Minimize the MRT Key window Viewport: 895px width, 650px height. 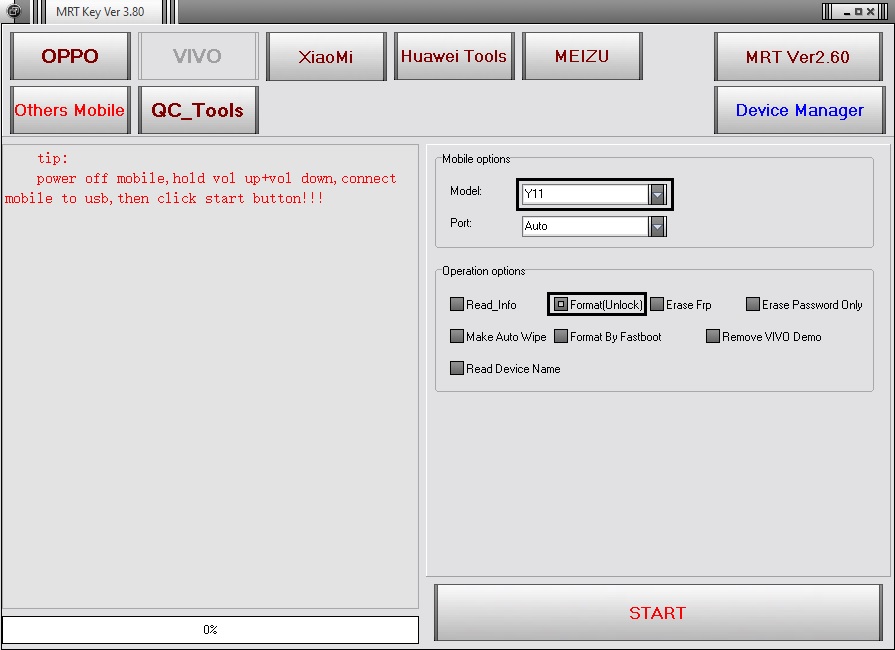847,11
